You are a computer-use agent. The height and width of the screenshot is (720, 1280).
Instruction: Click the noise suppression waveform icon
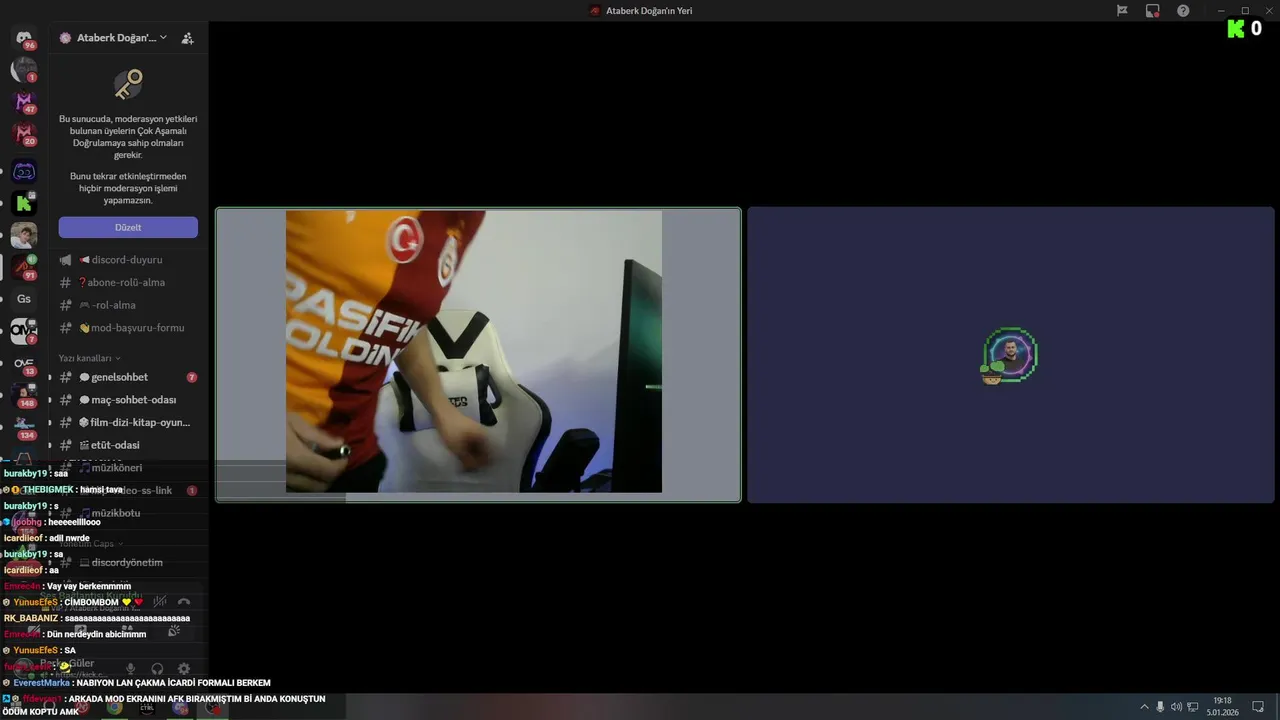[160, 602]
